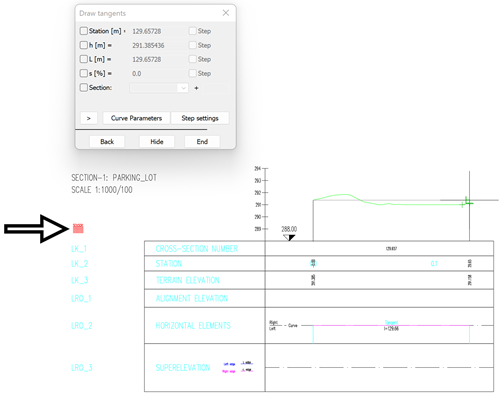Click the Station value field 129.65728
Viewport: 502px width, 397px height.
(147, 31)
